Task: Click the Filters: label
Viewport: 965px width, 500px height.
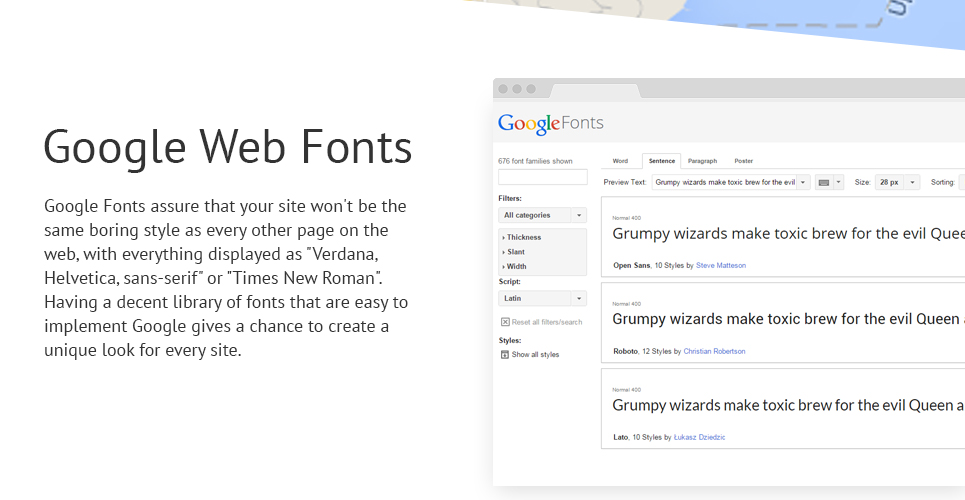Action: tap(510, 199)
